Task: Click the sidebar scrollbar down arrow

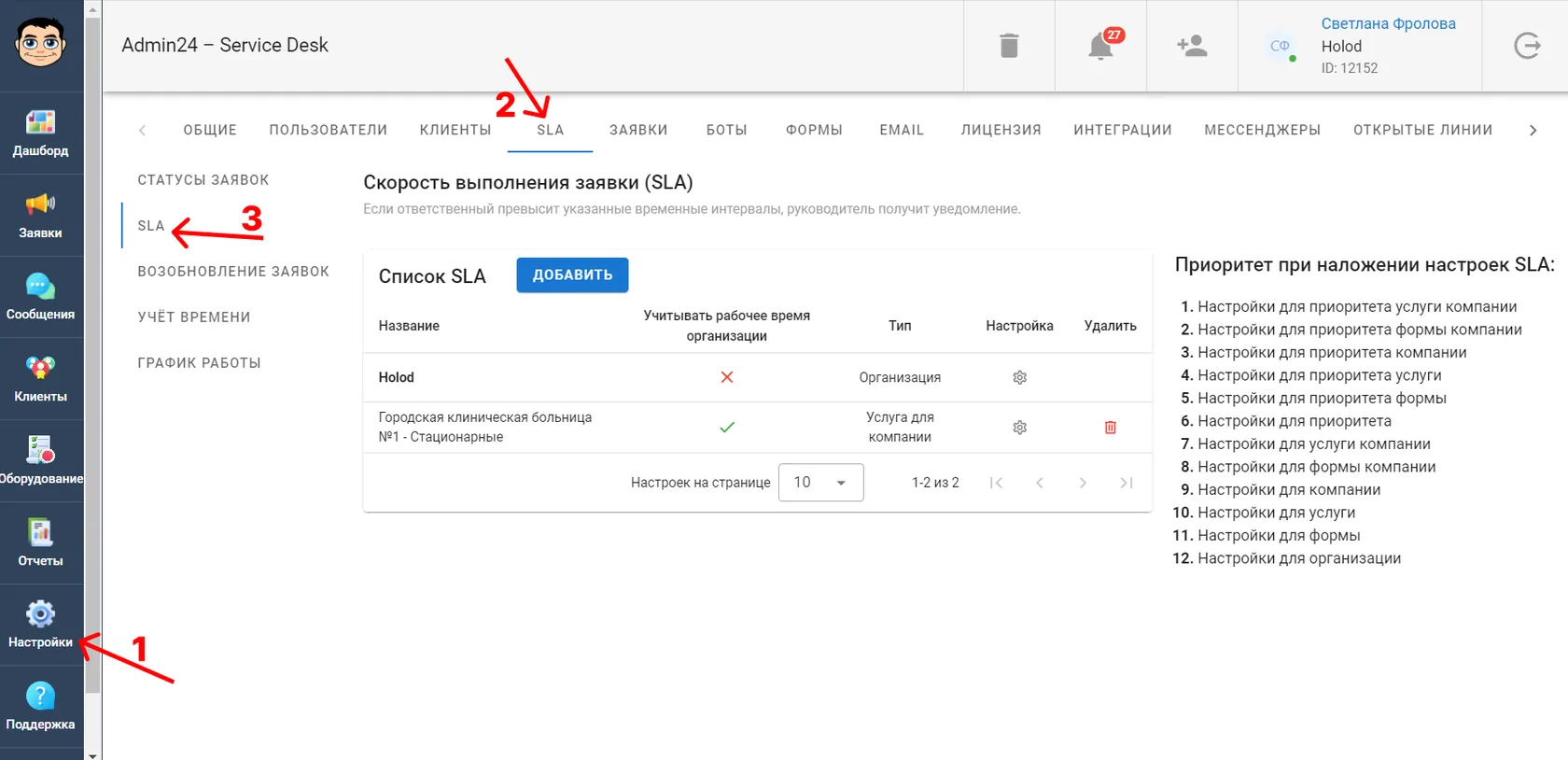Action: [92, 754]
